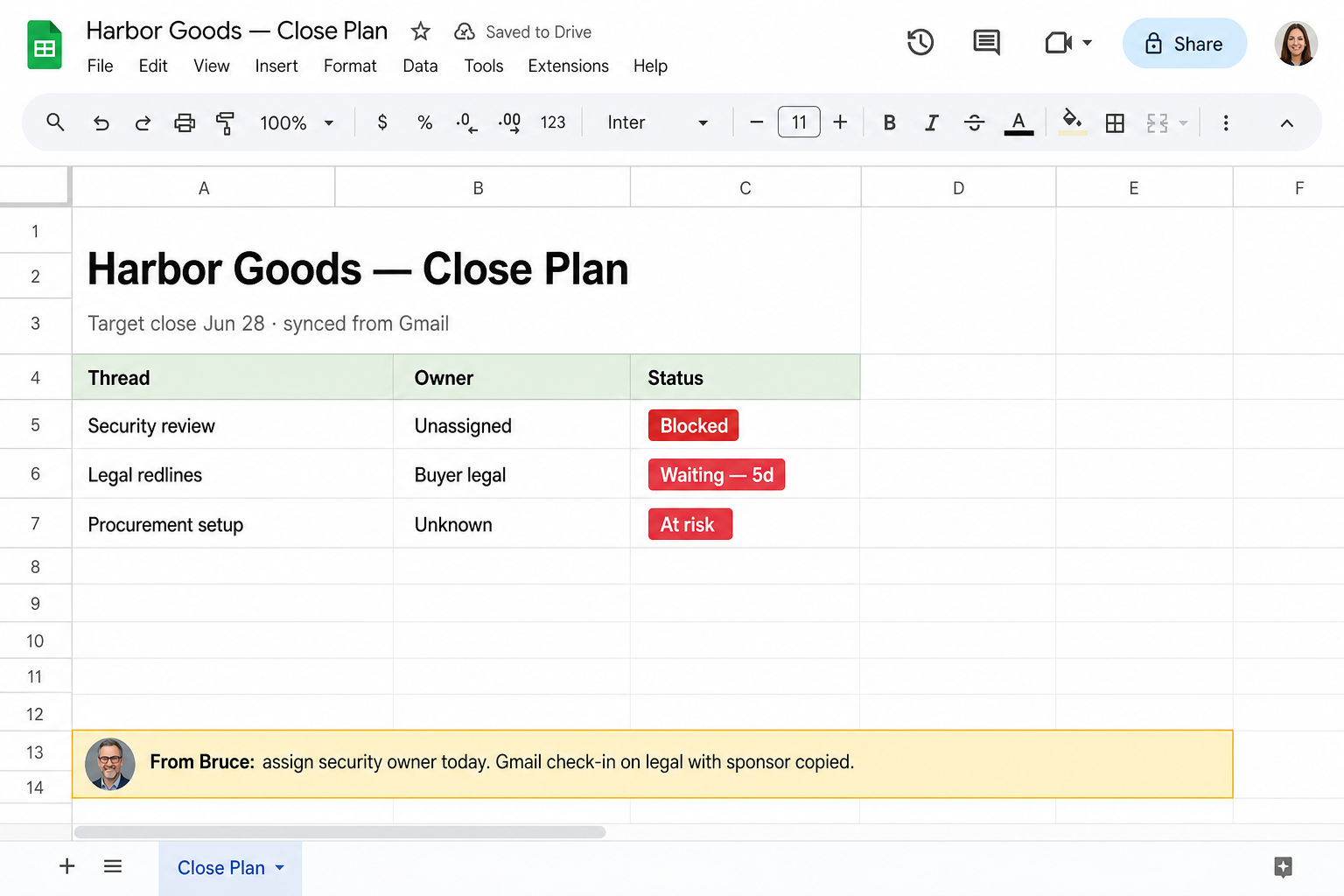Format as percent
The height and width of the screenshot is (896, 1344).
click(425, 122)
